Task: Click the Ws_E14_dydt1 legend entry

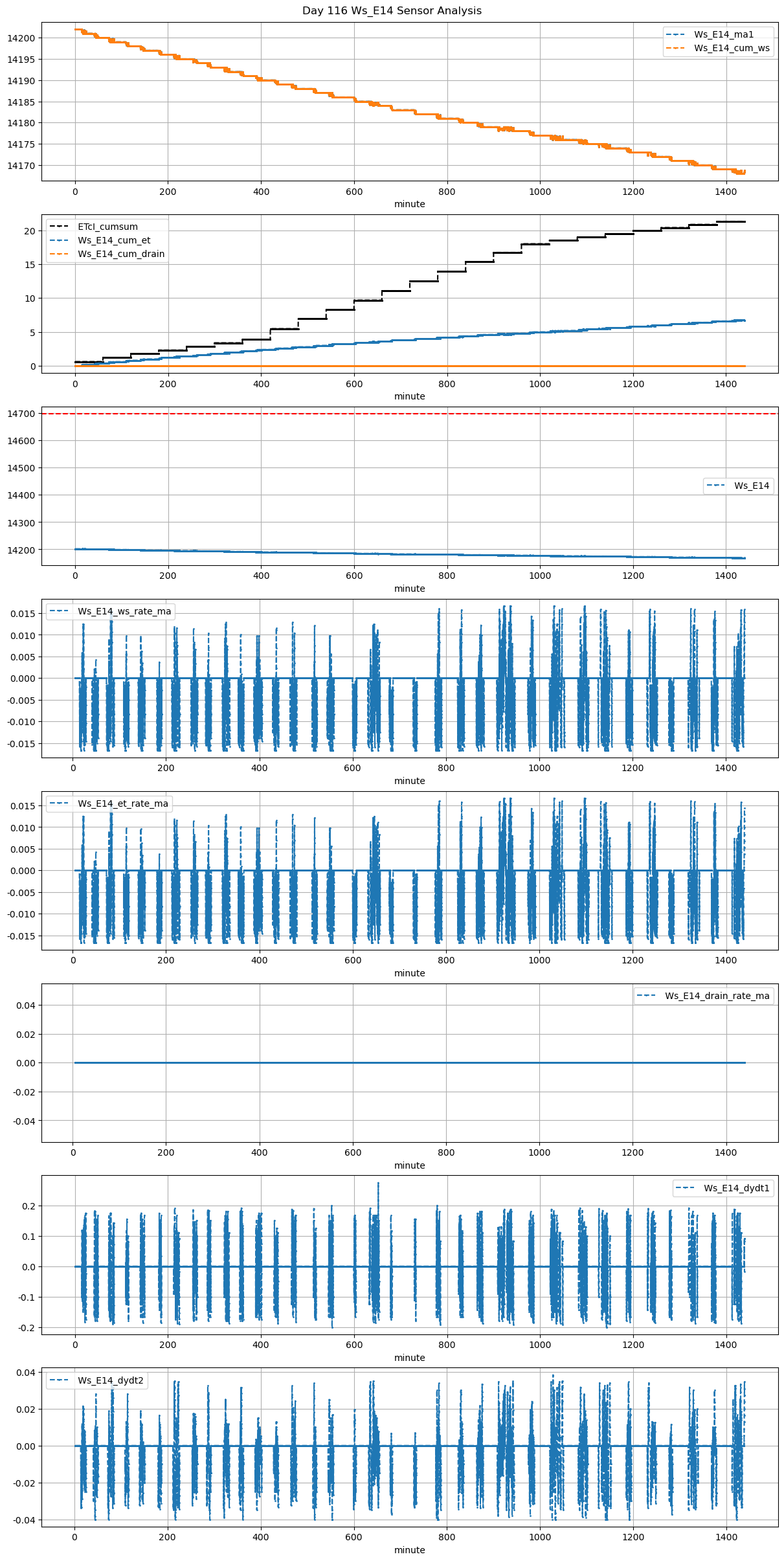Action: (736, 1188)
